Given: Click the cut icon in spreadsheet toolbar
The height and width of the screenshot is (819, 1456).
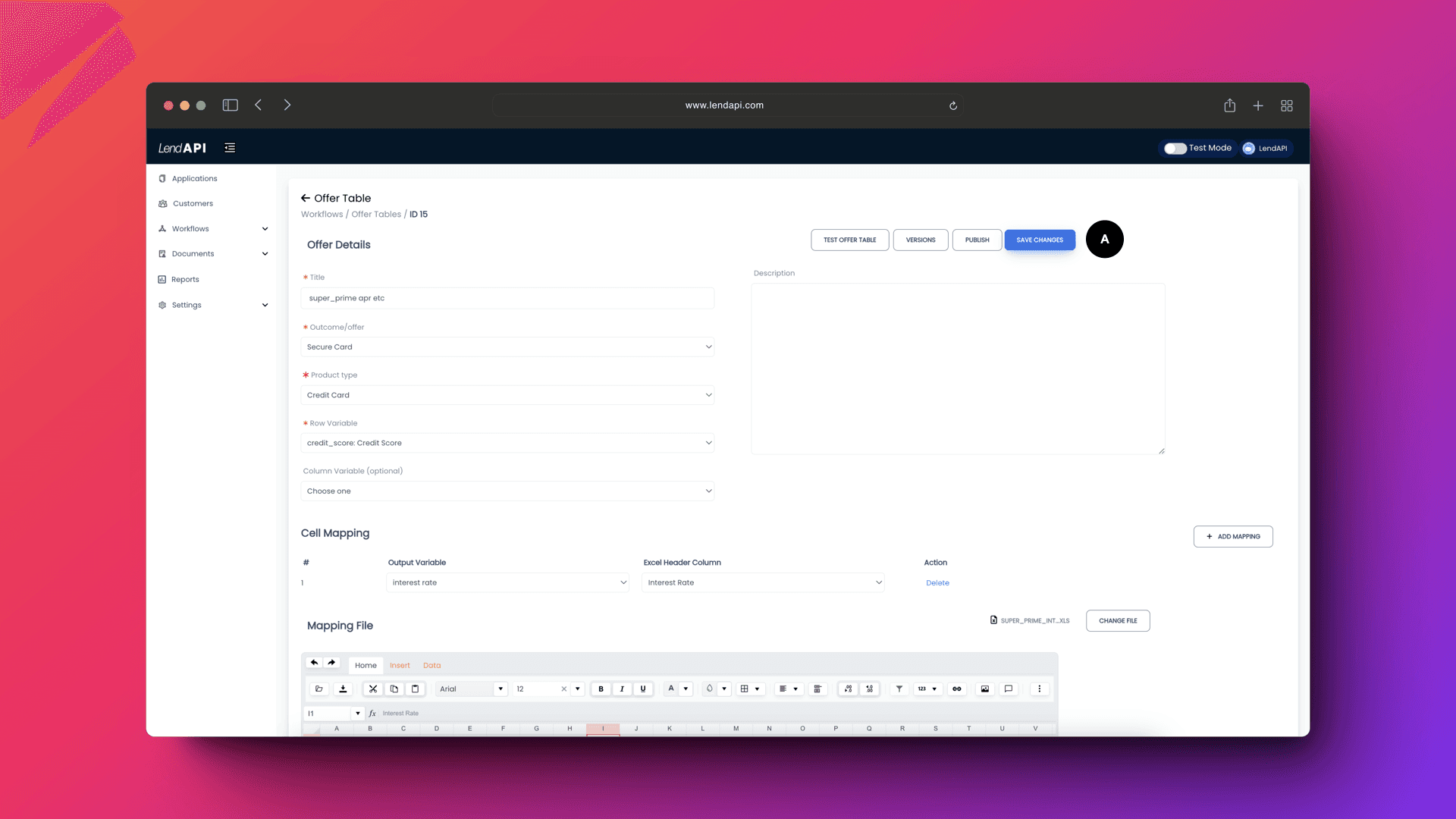Looking at the screenshot, I should (x=372, y=689).
